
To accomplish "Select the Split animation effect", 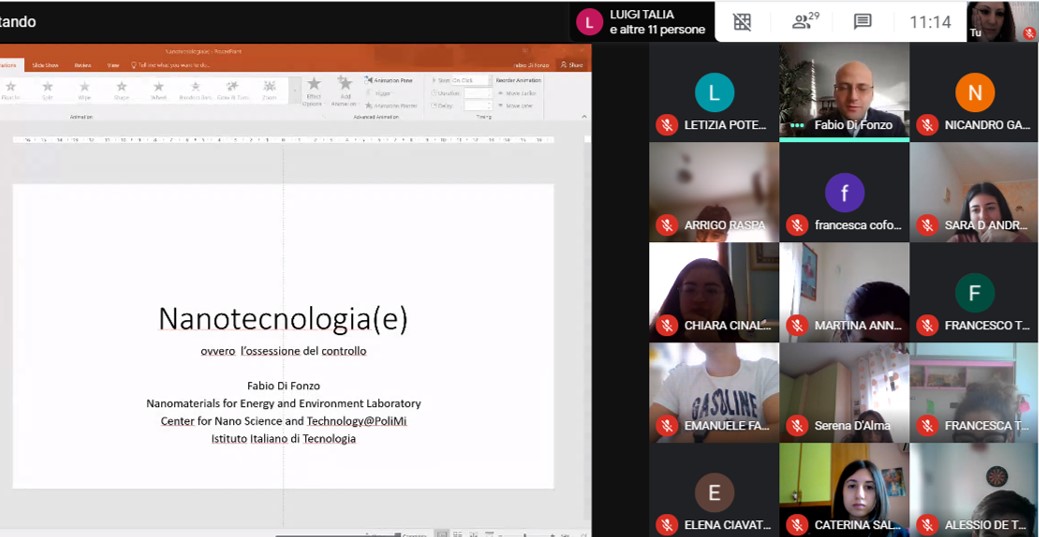I will pos(47,90).
